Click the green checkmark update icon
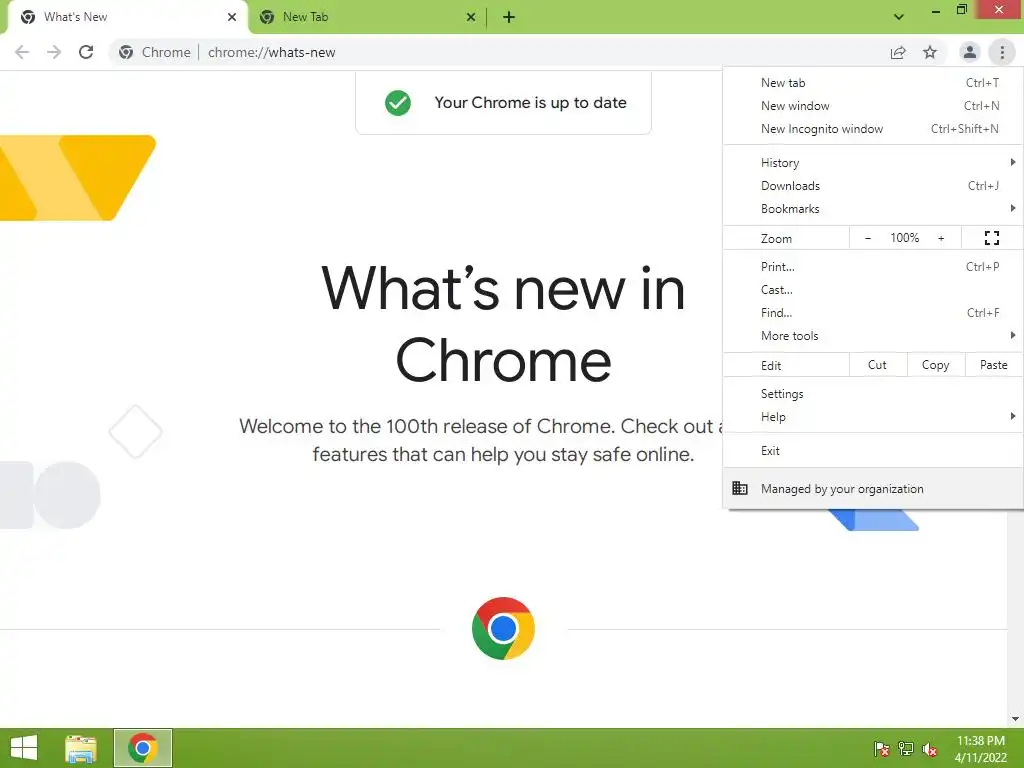Viewport: 1024px width, 768px height. click(398, 103)
